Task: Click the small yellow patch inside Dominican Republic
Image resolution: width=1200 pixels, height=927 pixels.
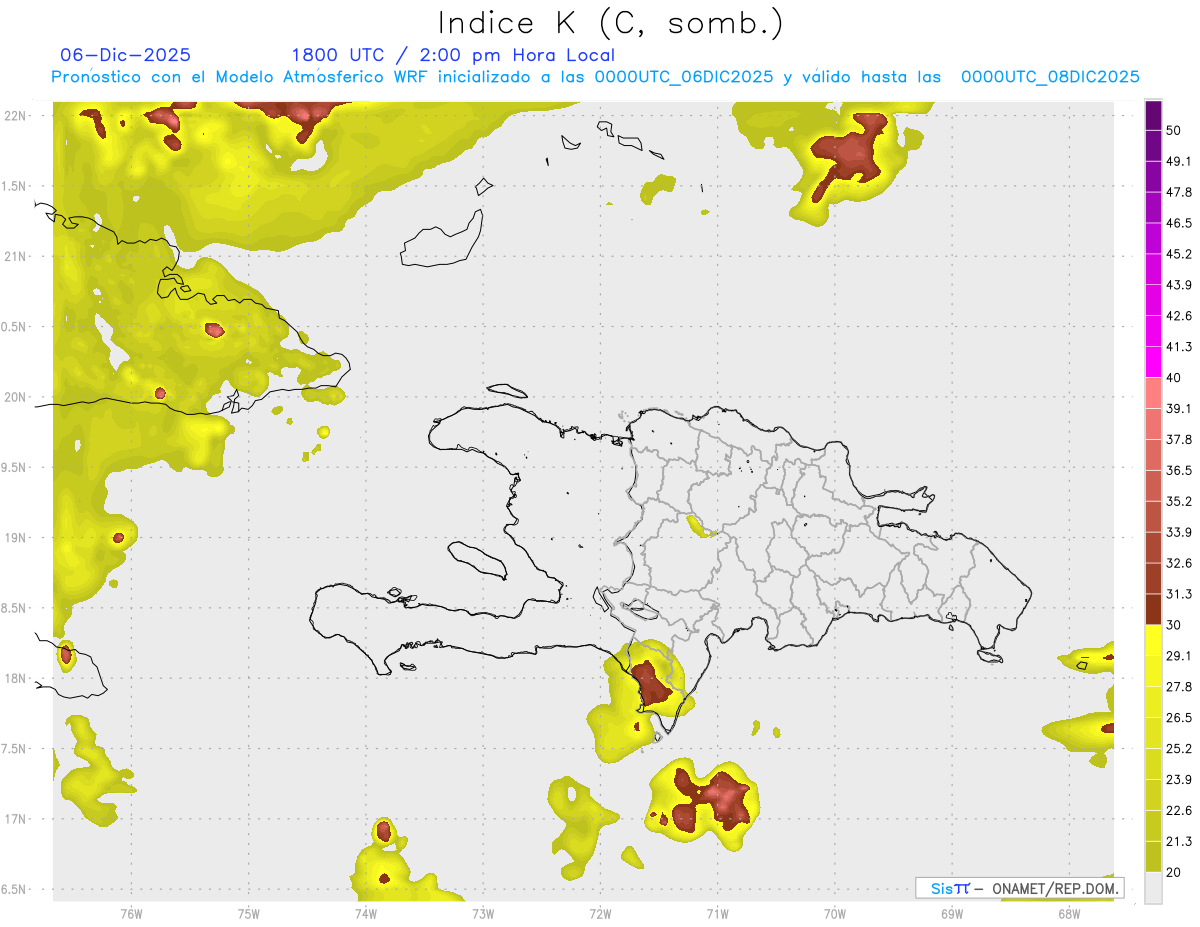Action: (x=700, y=525)
